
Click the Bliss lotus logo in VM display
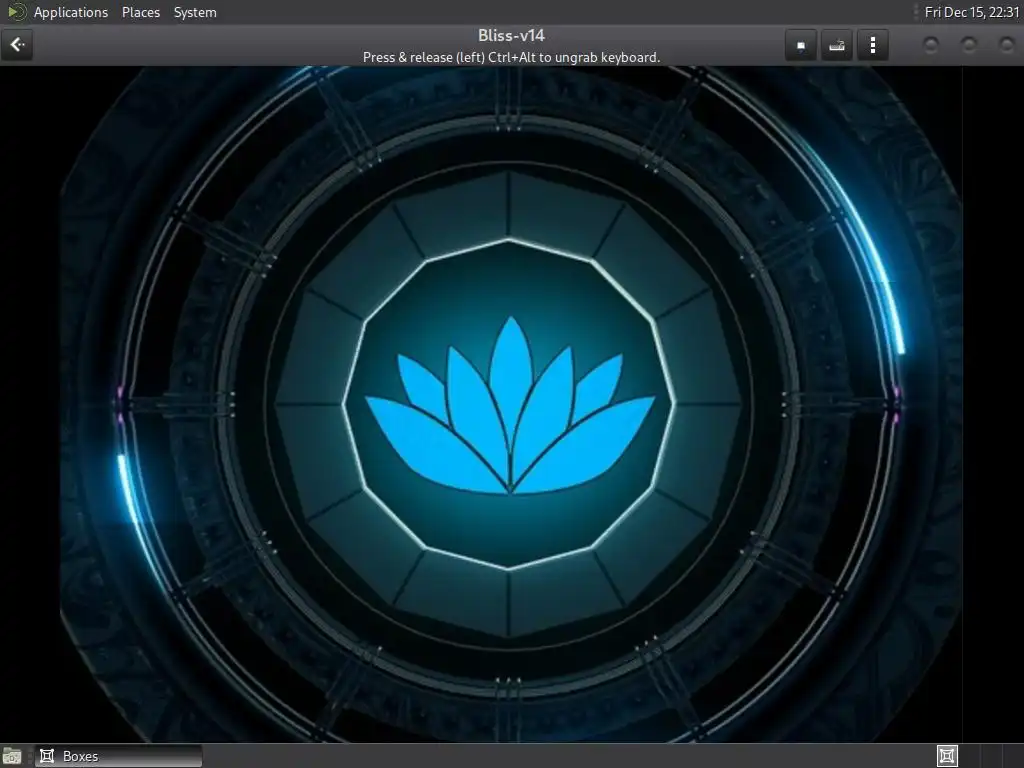[x=510, y=405]
